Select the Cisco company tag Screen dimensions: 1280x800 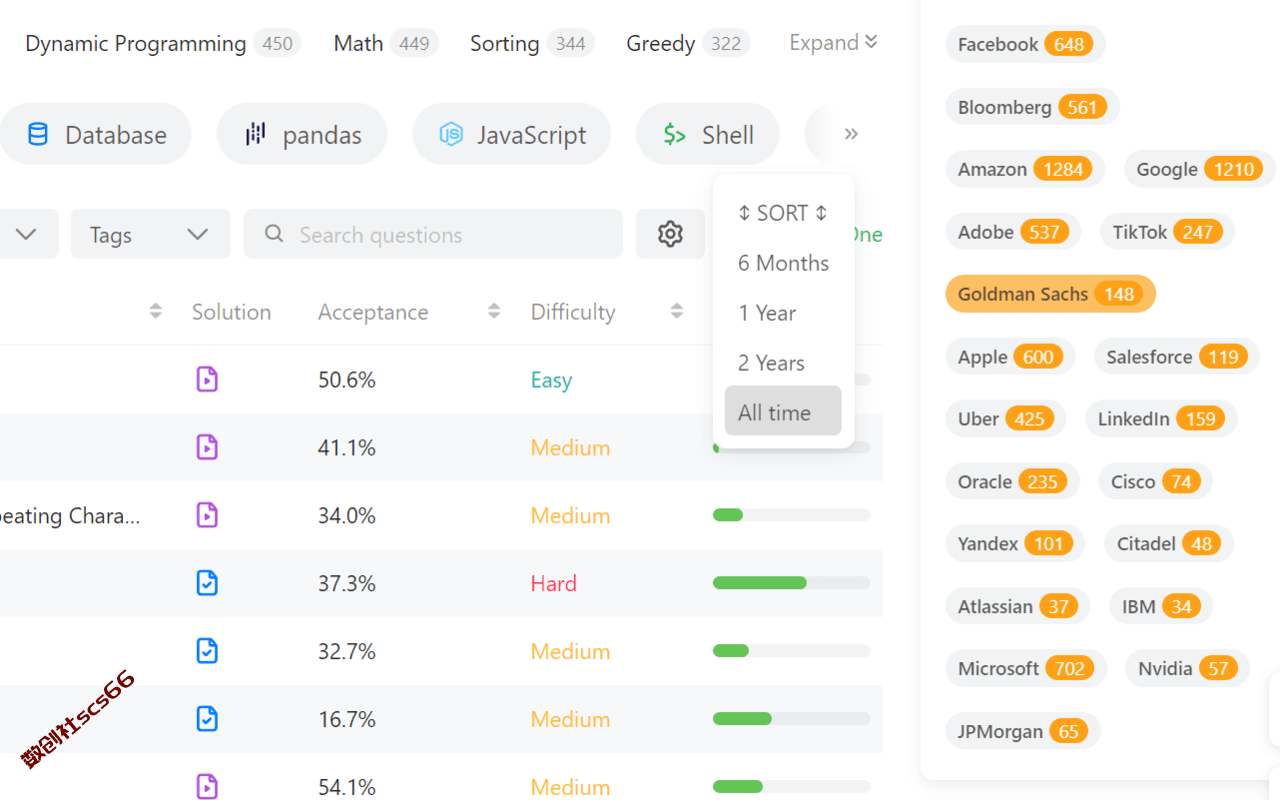pos(1155,482)
